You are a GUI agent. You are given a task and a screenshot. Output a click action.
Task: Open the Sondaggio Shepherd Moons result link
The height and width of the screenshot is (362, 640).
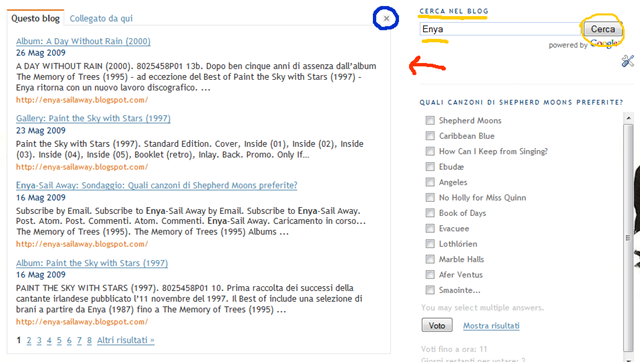(156, 185)
